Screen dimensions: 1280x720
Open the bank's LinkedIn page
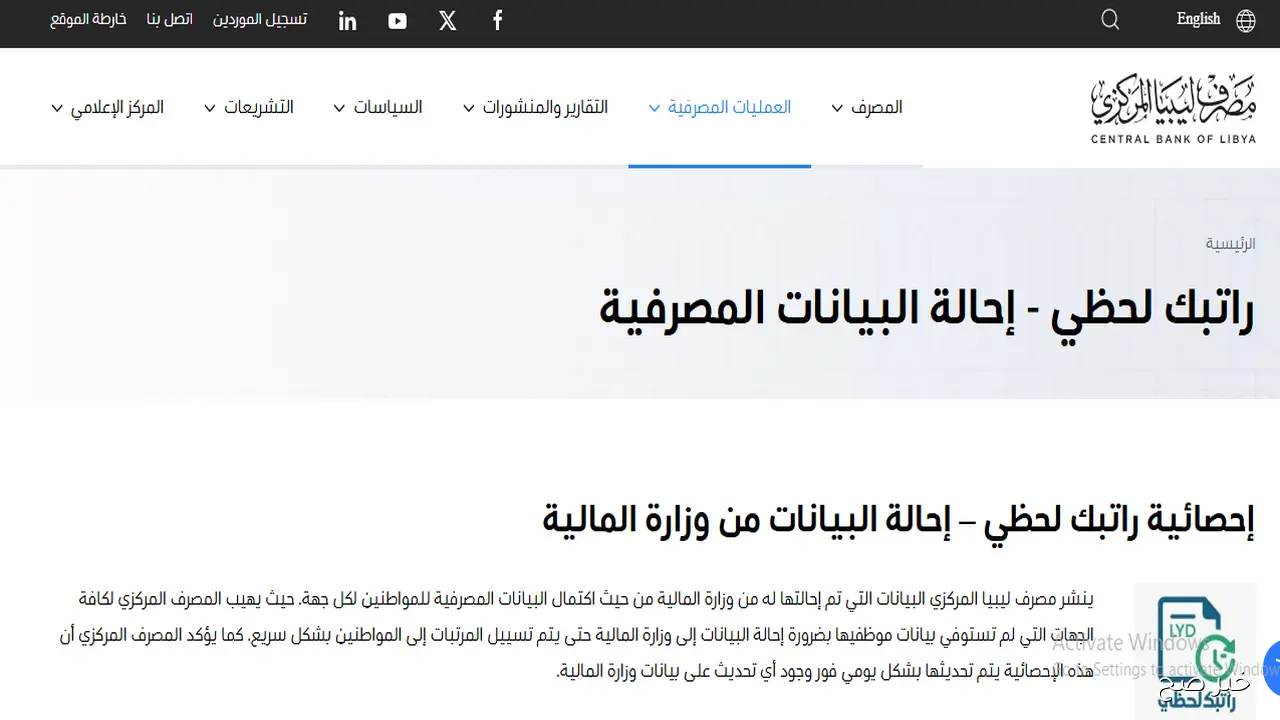point(347,20)
